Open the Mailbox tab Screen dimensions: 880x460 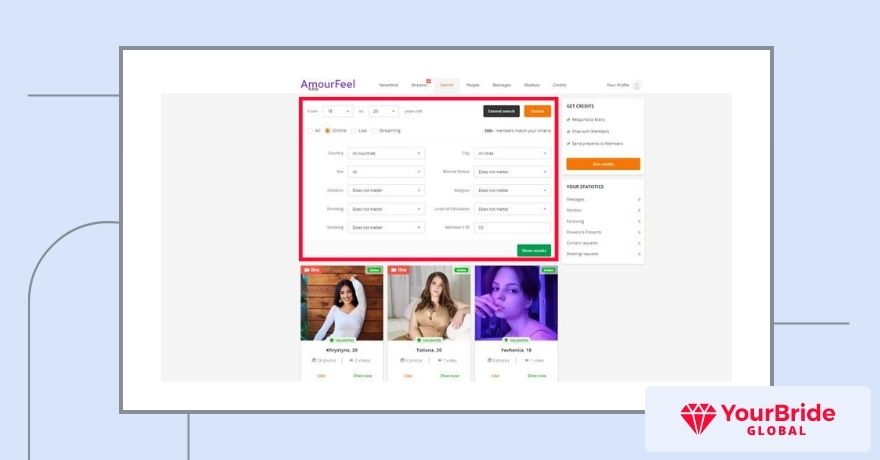[x=532, y=85]
